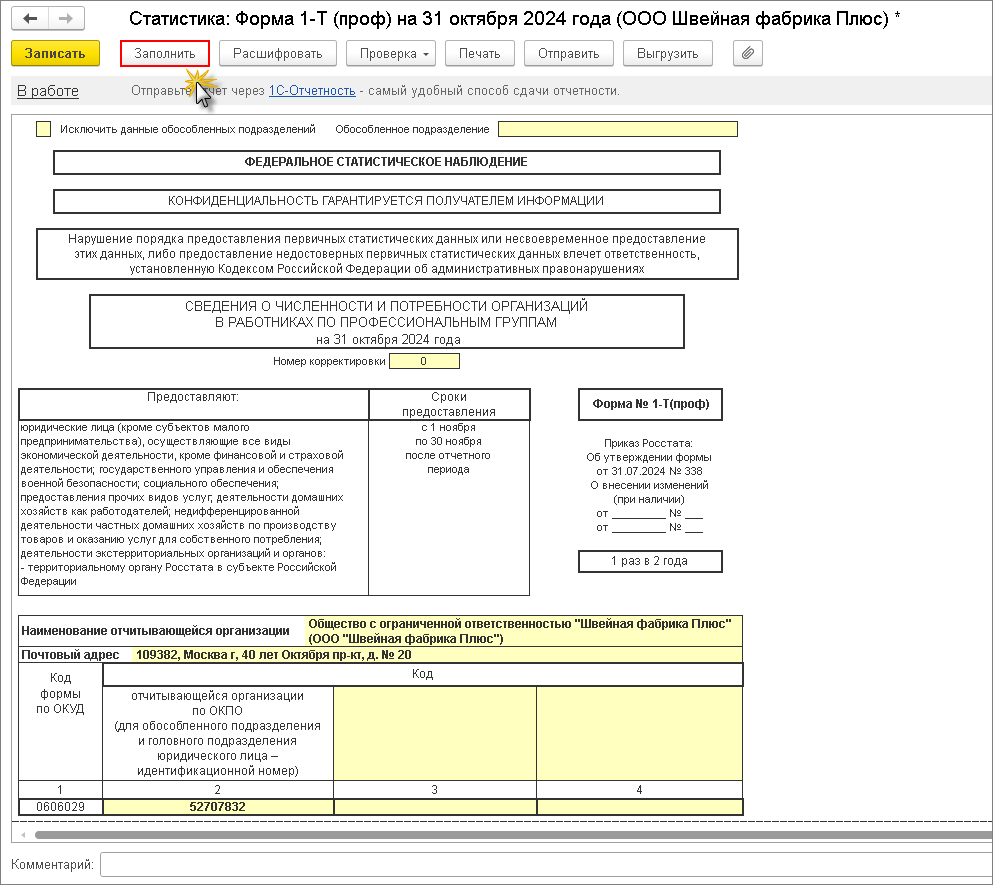Click the ФЕДЕРАЛЬНОЕ СТАТИСТИЧЕСКОЕ НАБЛЮДЕНИЕ heading
993x885 pixels.
[x=386, y=162]
